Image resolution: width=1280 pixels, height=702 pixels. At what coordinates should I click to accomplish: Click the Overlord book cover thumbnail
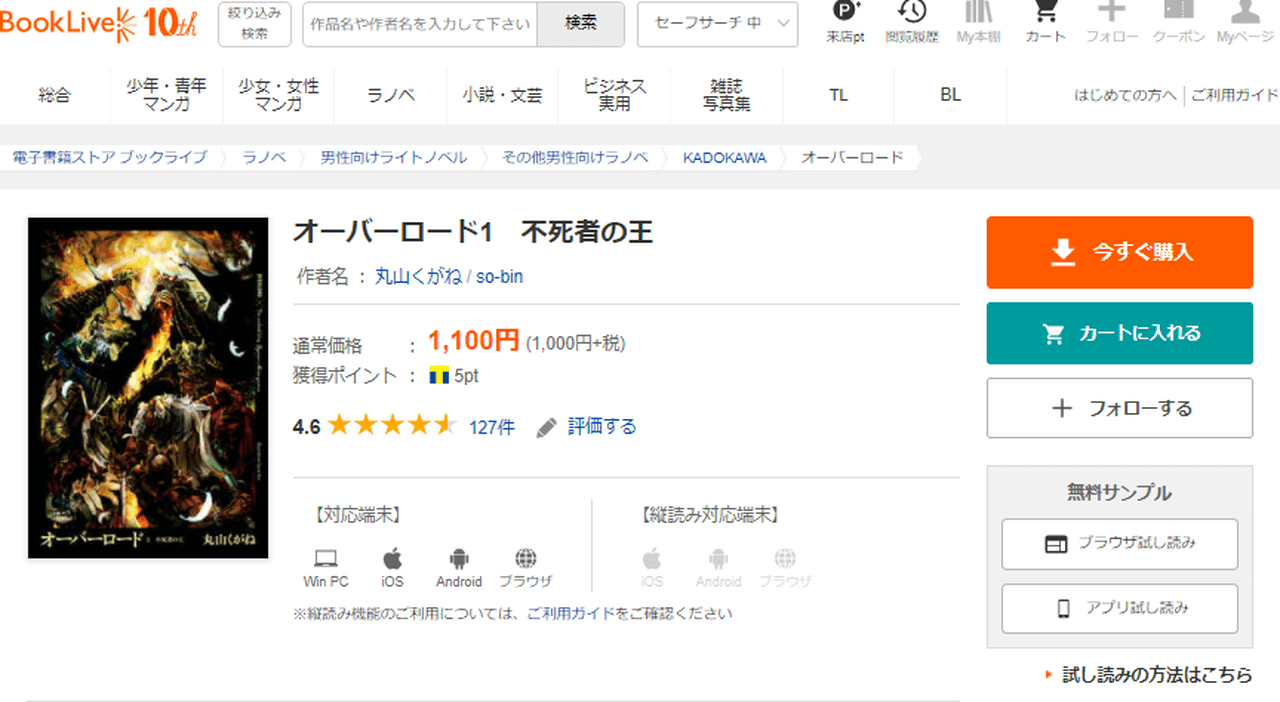click(148, 387)
